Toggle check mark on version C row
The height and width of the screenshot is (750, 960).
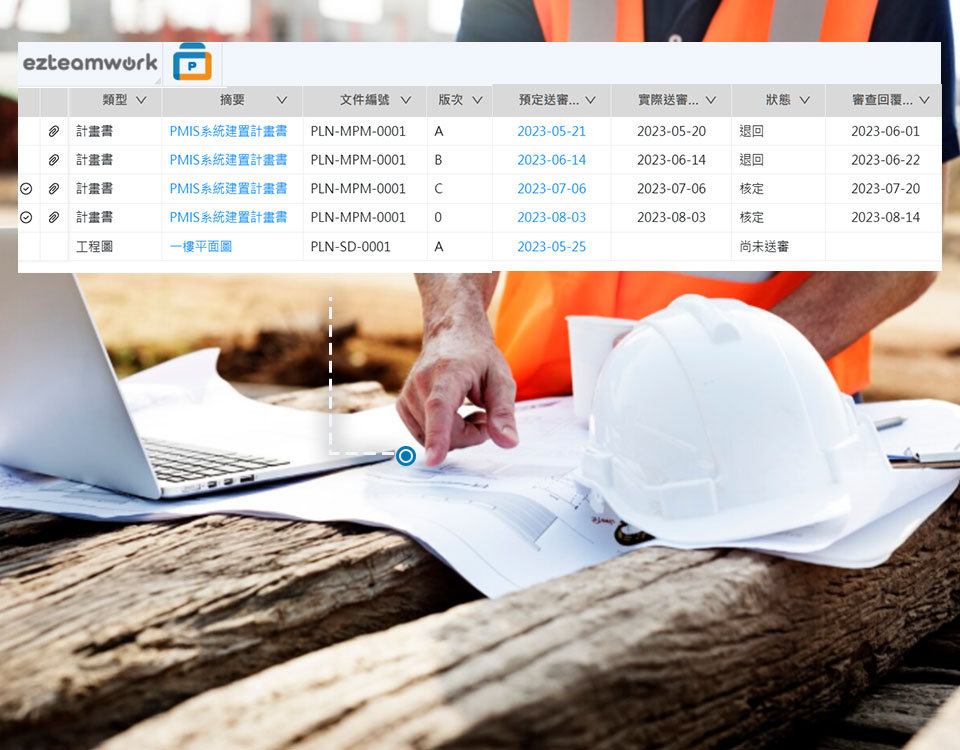click(x=27, y=189)
